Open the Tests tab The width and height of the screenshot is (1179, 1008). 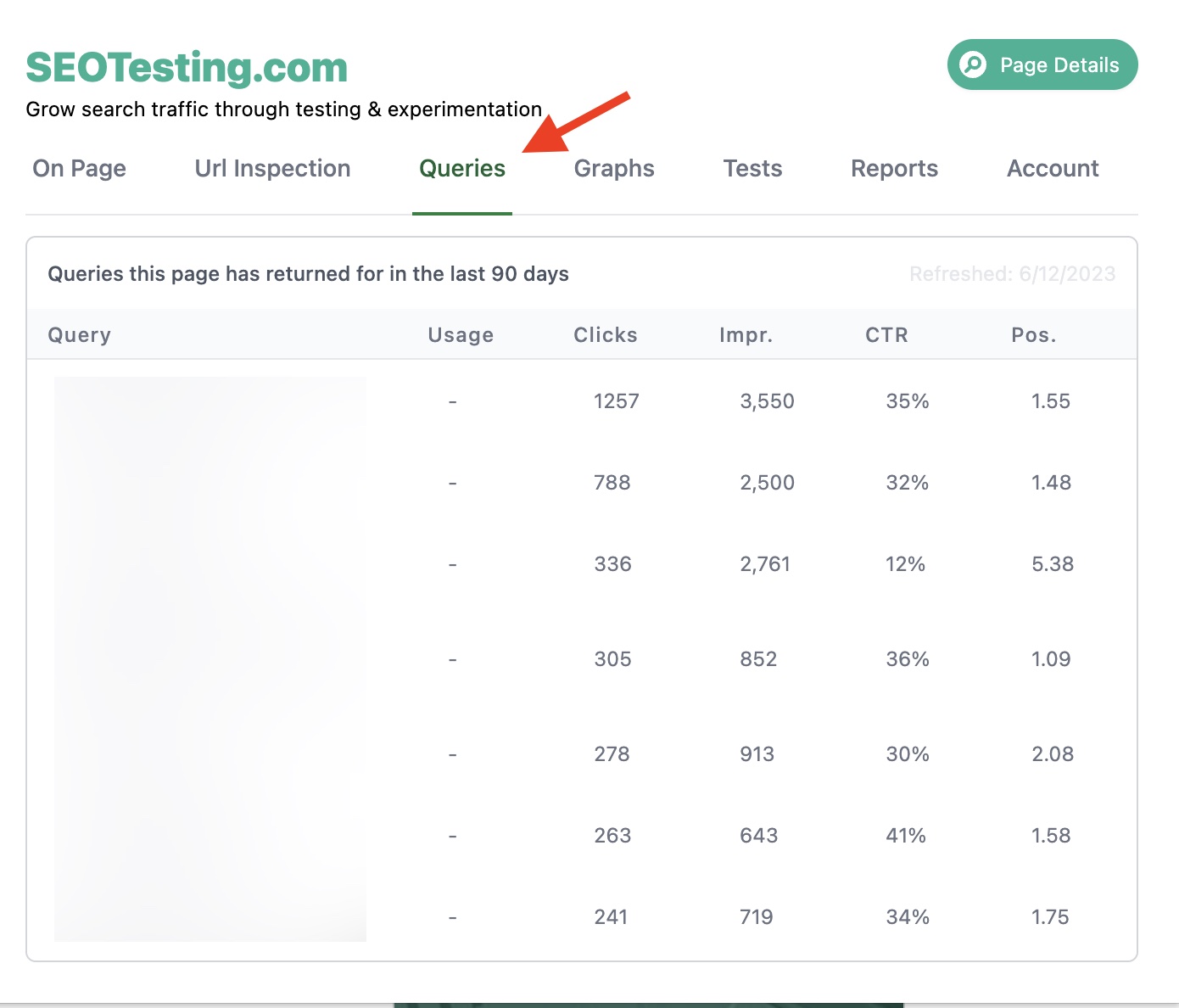coord(752,168)
